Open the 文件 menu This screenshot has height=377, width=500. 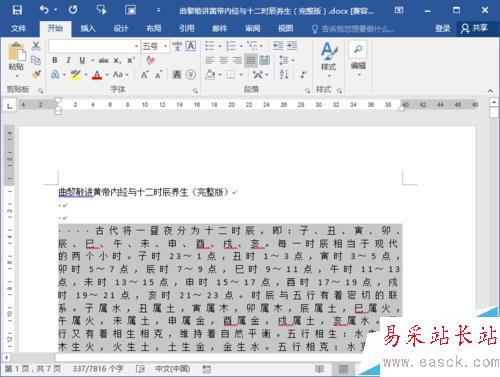[x=18, y=28]
